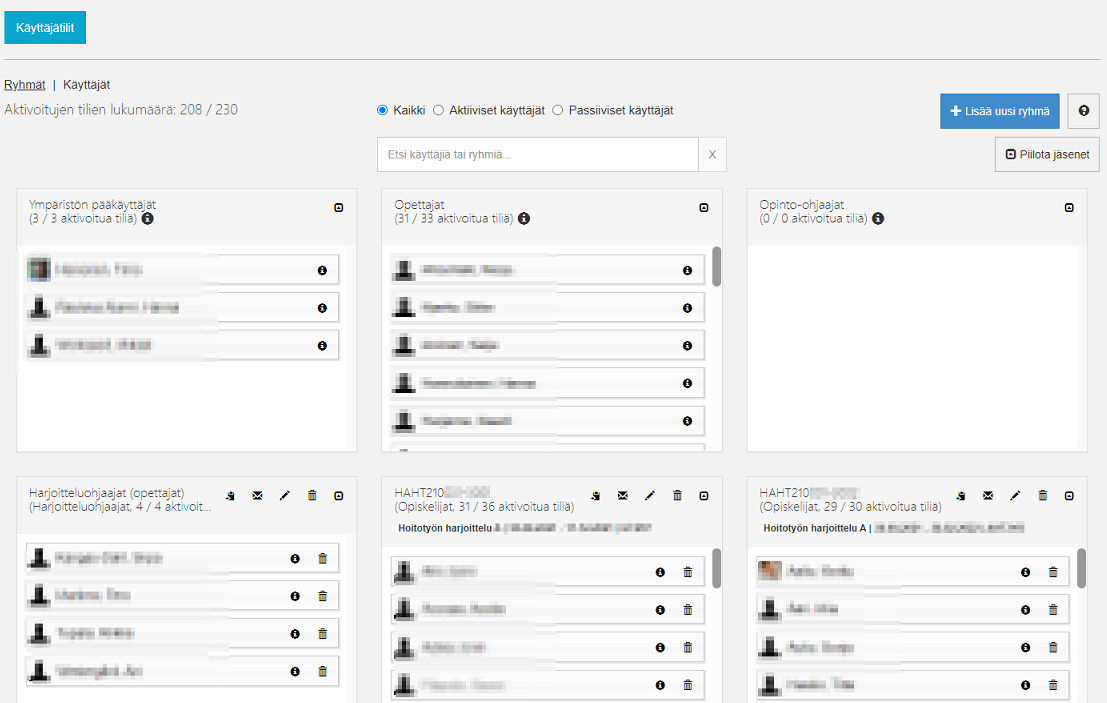Click info icon beside Ympäristön pääkäyttäjät account count
The width and height of the screenshot is (1107, 703).
(x=148, y=218)
